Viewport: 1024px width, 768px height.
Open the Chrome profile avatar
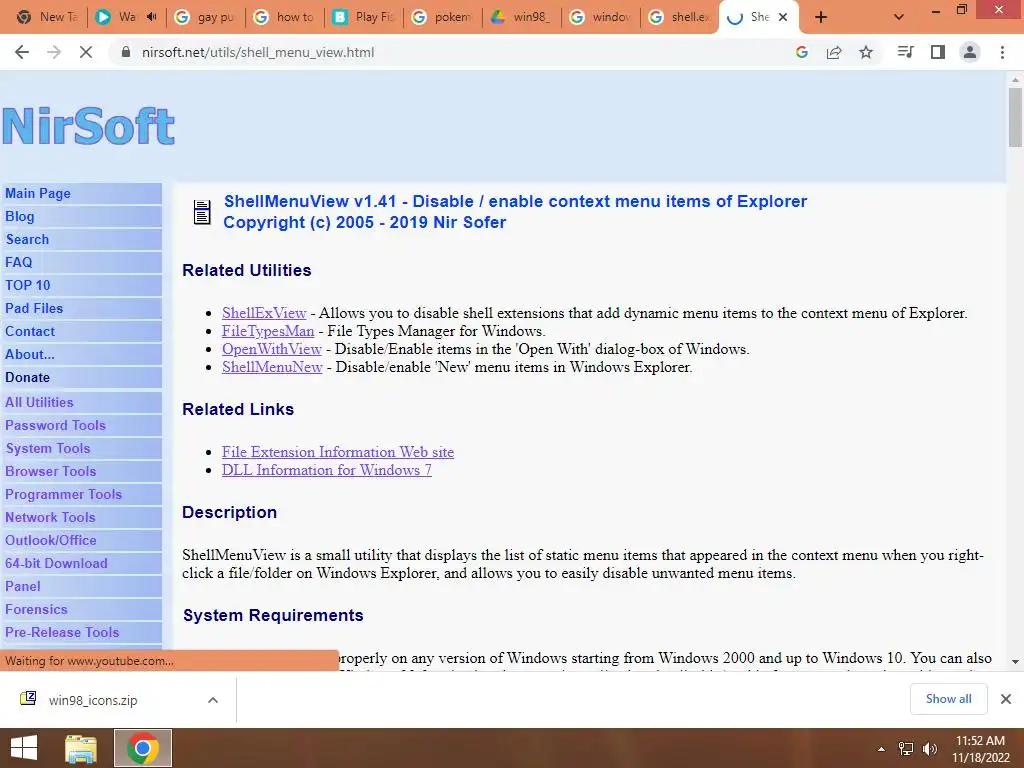point(970,52)
